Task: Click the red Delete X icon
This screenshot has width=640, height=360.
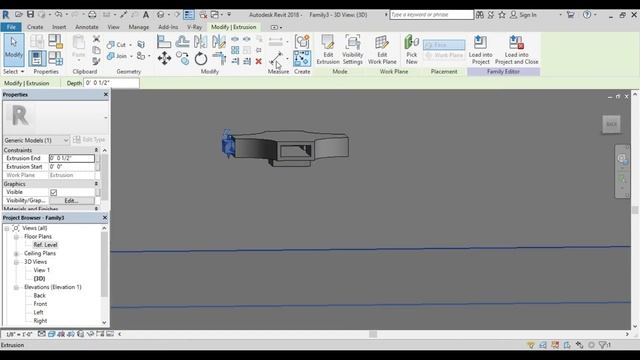Action: click(258, 61)
